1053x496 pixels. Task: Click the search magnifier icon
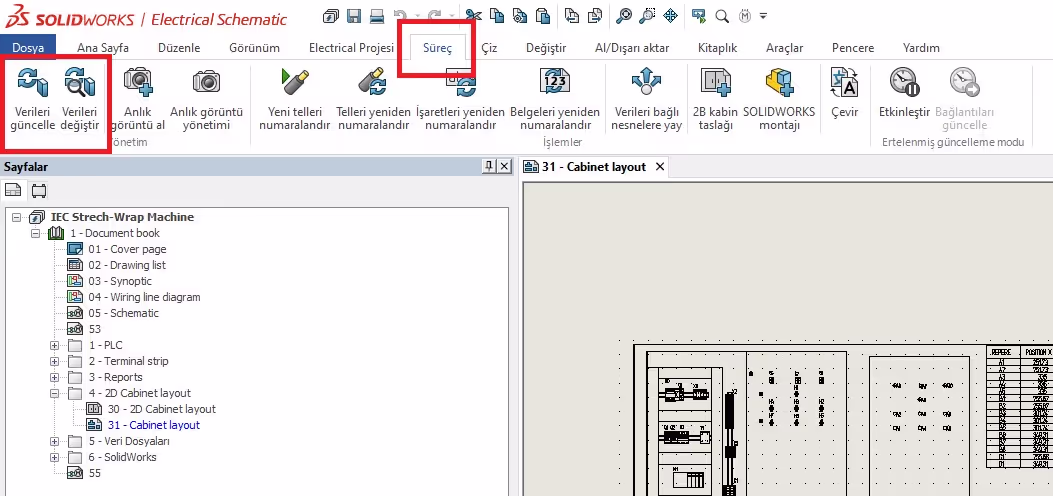click(x=722, y=17)
